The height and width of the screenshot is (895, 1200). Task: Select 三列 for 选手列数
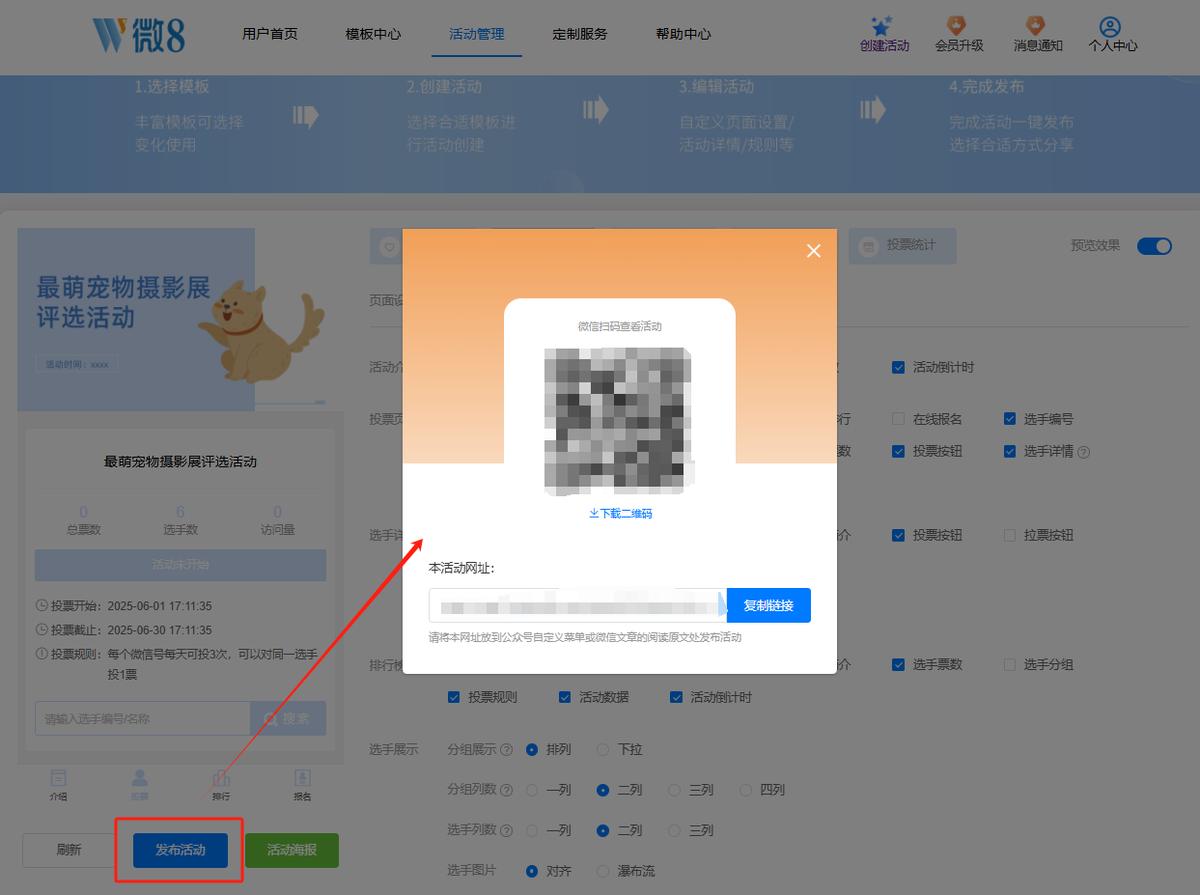[x=675, y=830]
